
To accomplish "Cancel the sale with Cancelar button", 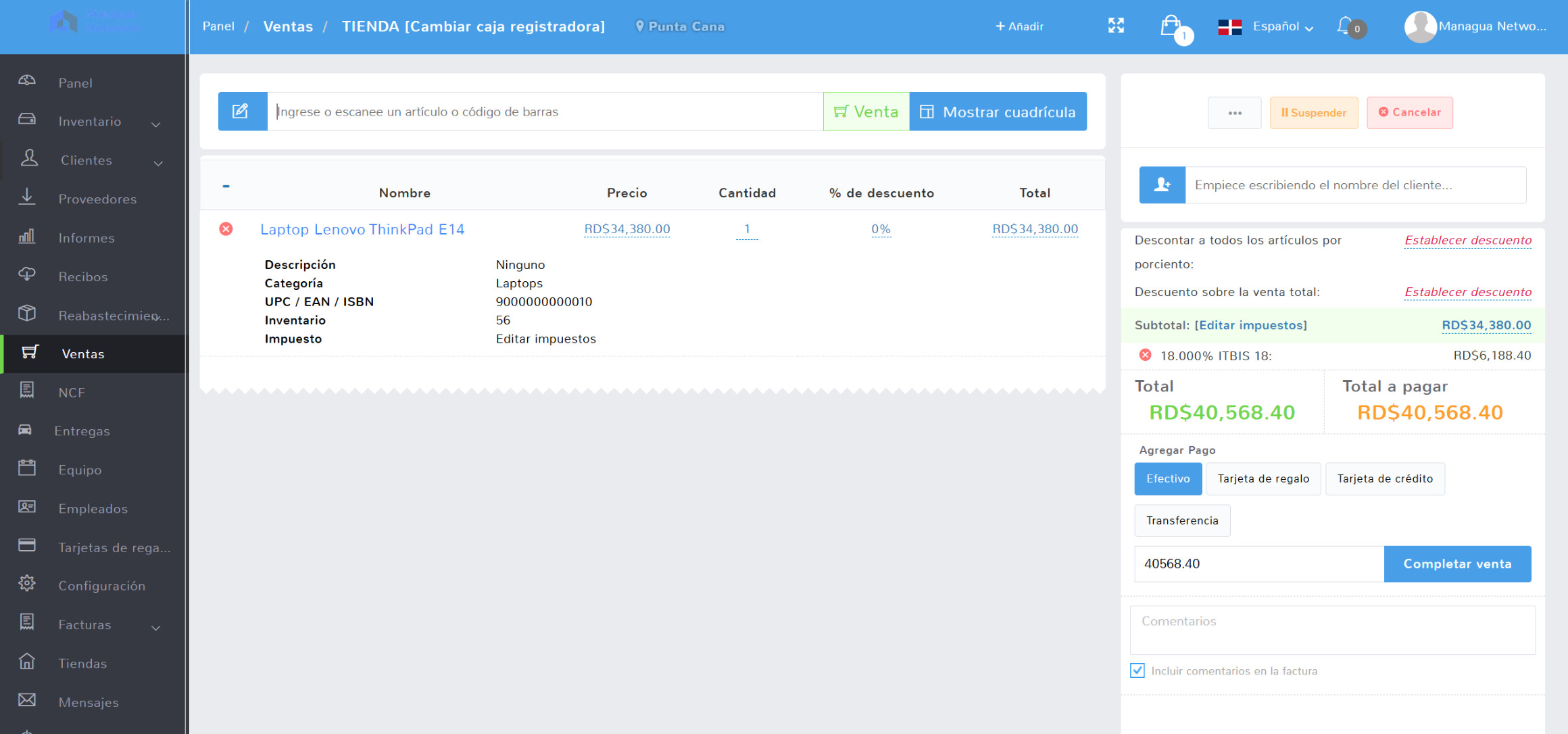I will pos(1410,113).
